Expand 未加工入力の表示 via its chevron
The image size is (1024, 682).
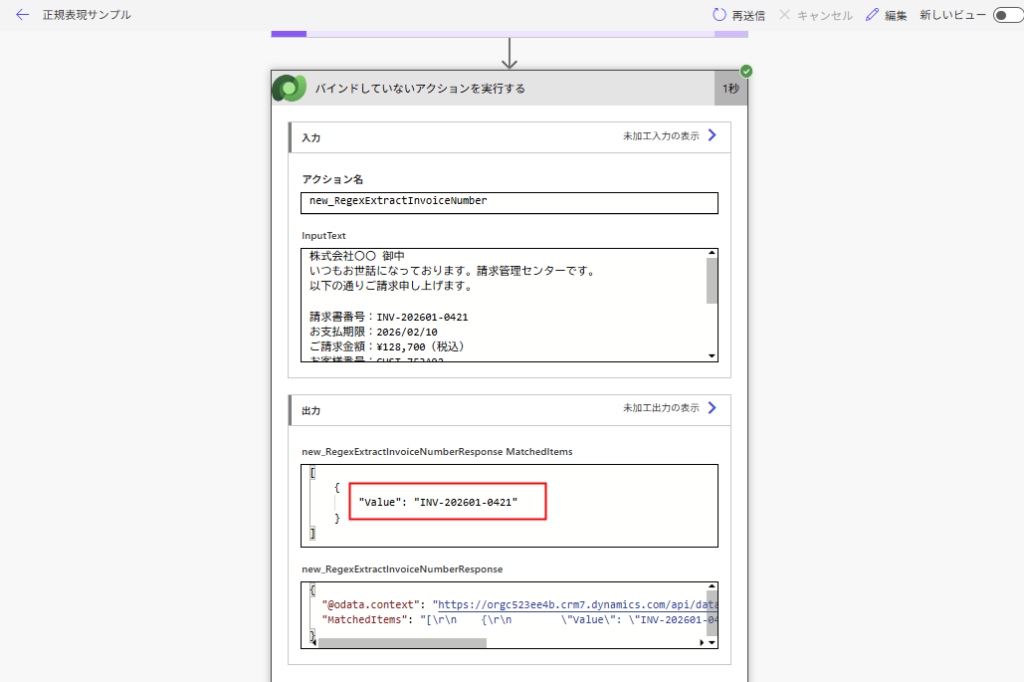point(712,136)
